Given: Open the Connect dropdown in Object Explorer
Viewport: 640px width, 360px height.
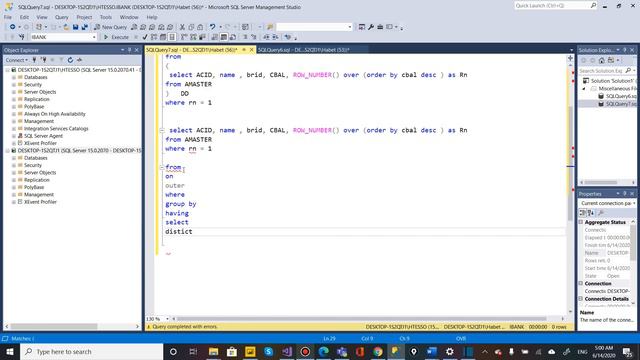Looking at the screenshot, I should click(17, 60).
